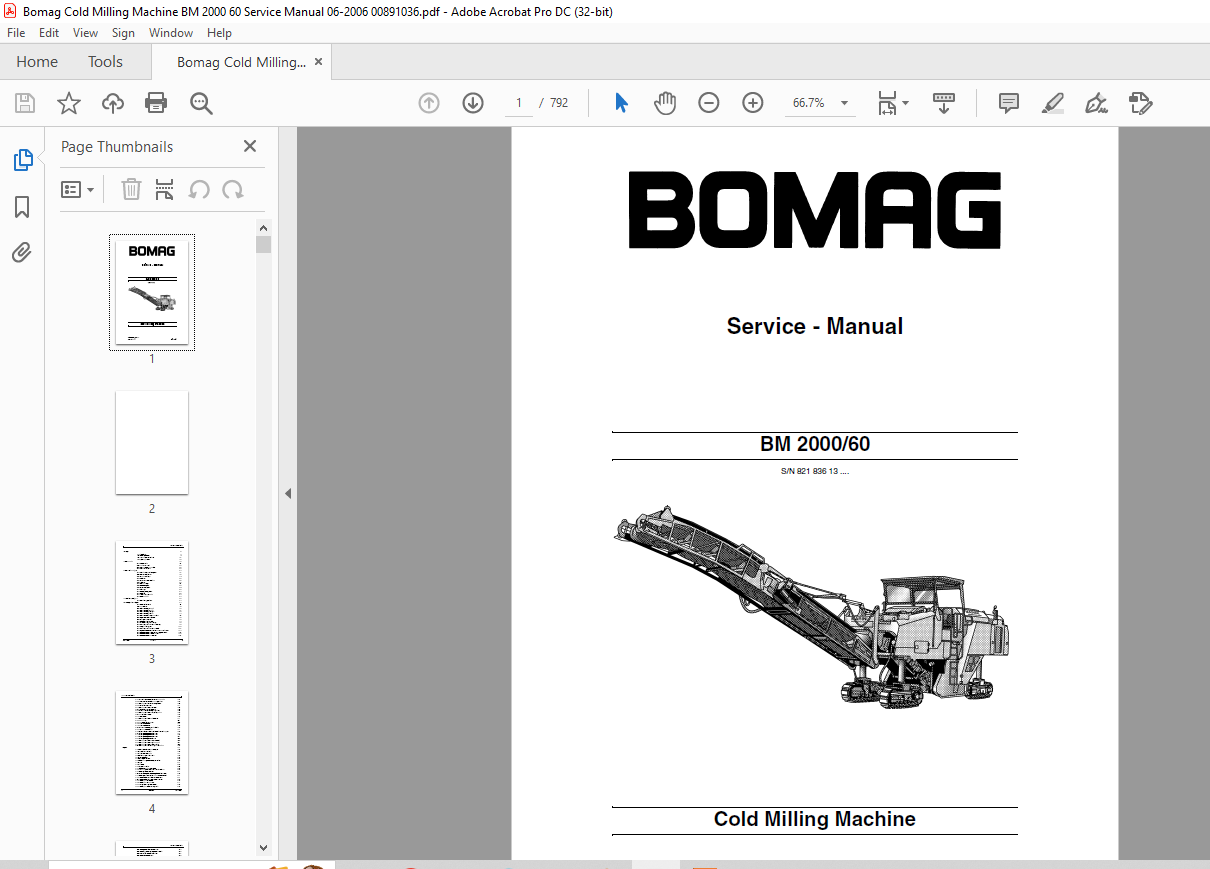Click the Save file icon
The image size is (1210, 869).
coord(25,103)
